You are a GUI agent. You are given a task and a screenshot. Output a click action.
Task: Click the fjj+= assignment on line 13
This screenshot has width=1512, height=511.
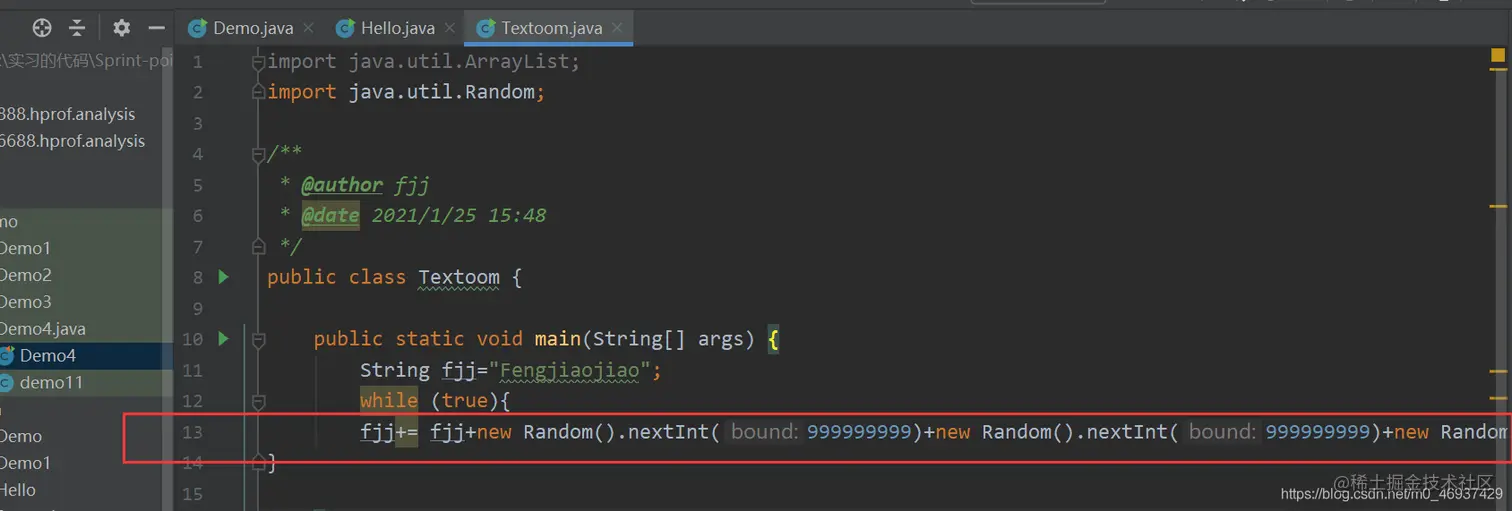click(389, 432)
